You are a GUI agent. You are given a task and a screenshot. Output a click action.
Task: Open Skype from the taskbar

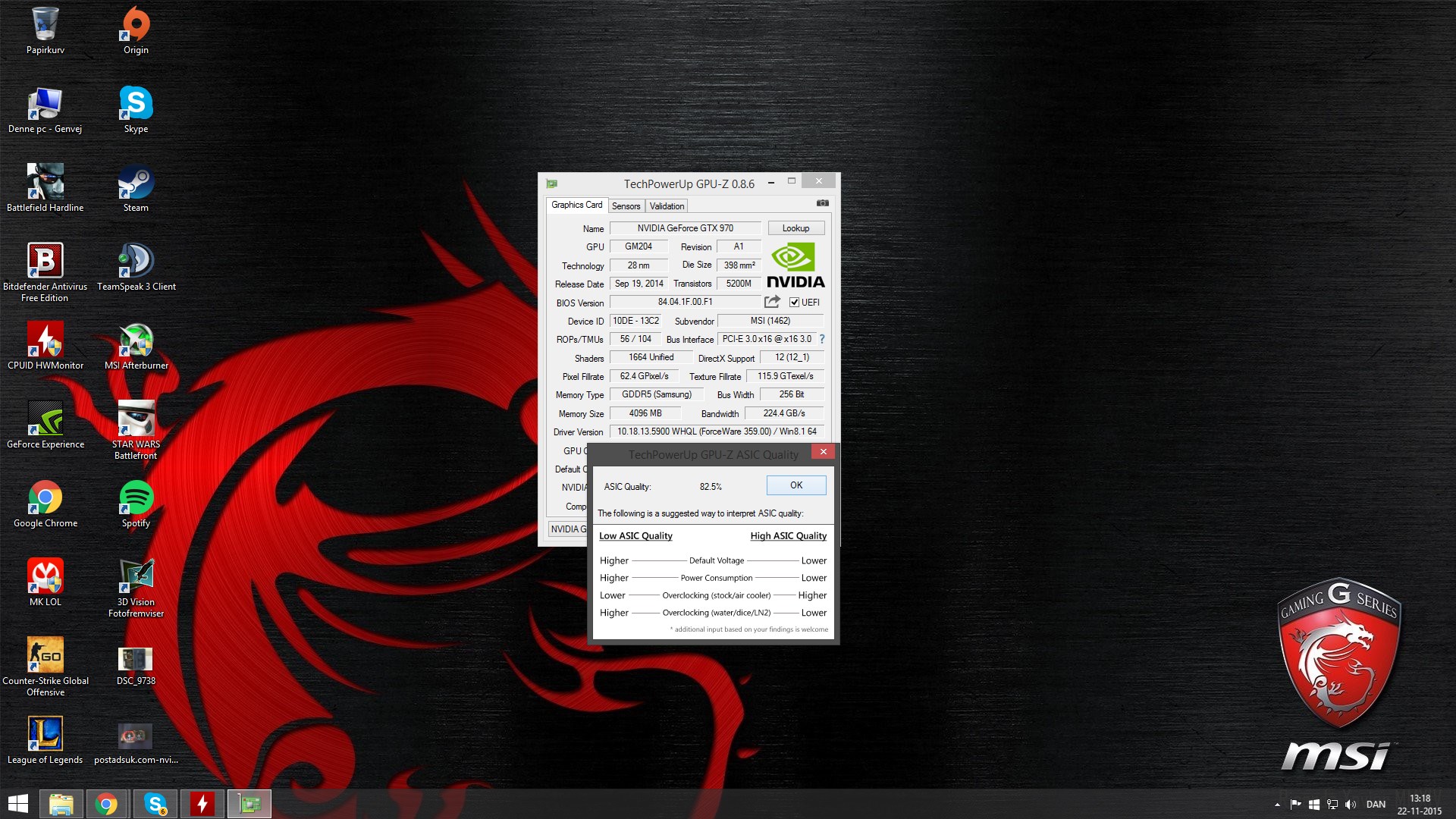(x=155, y=804)
